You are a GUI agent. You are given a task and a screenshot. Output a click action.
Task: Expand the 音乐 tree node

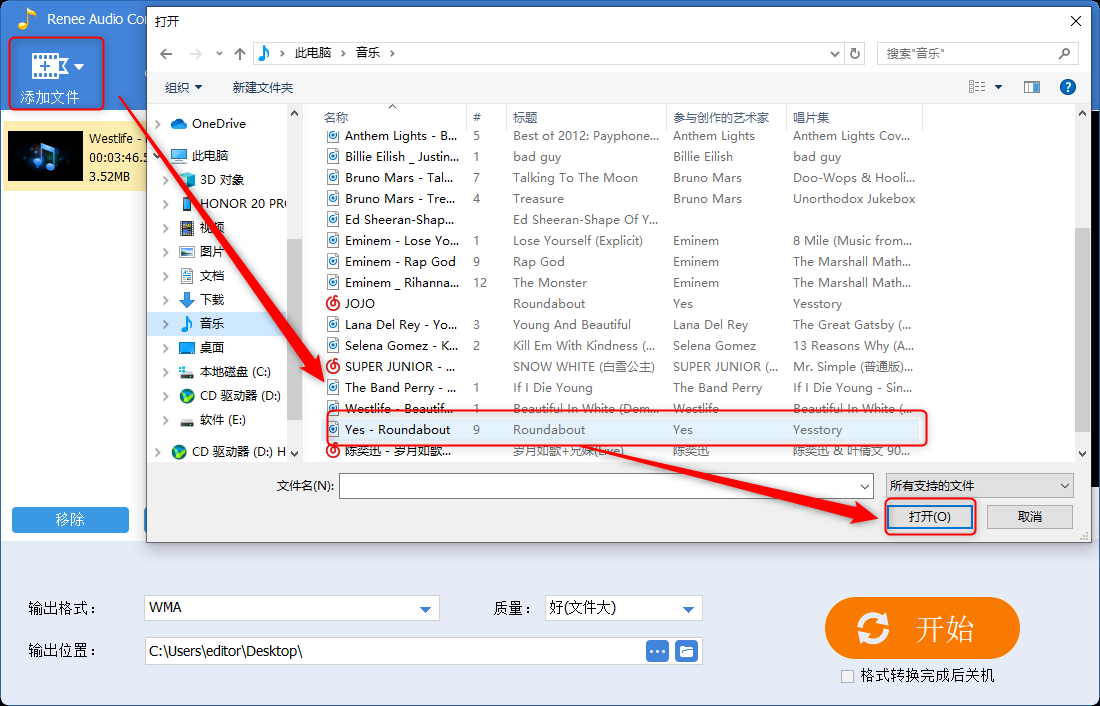click(x=166, y=324)
